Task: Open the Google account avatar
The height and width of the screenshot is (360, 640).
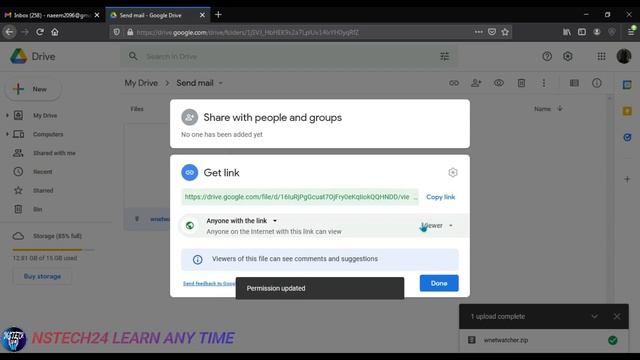Action: (x=624, y=56)
